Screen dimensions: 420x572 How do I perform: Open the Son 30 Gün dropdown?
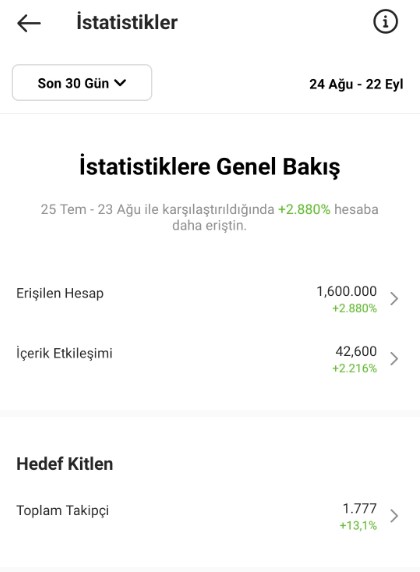82,83
